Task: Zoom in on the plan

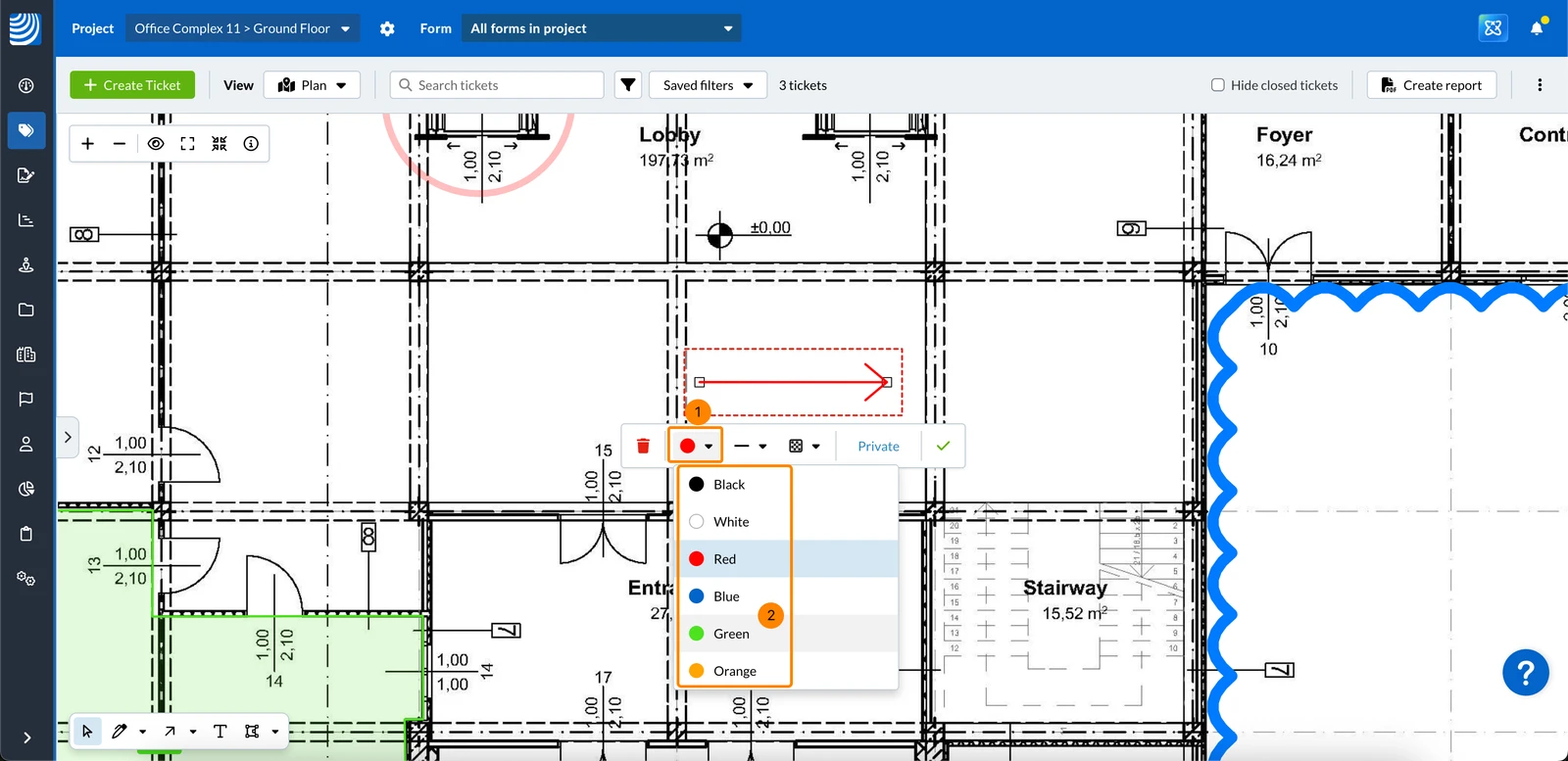Action: pos(87,144)
